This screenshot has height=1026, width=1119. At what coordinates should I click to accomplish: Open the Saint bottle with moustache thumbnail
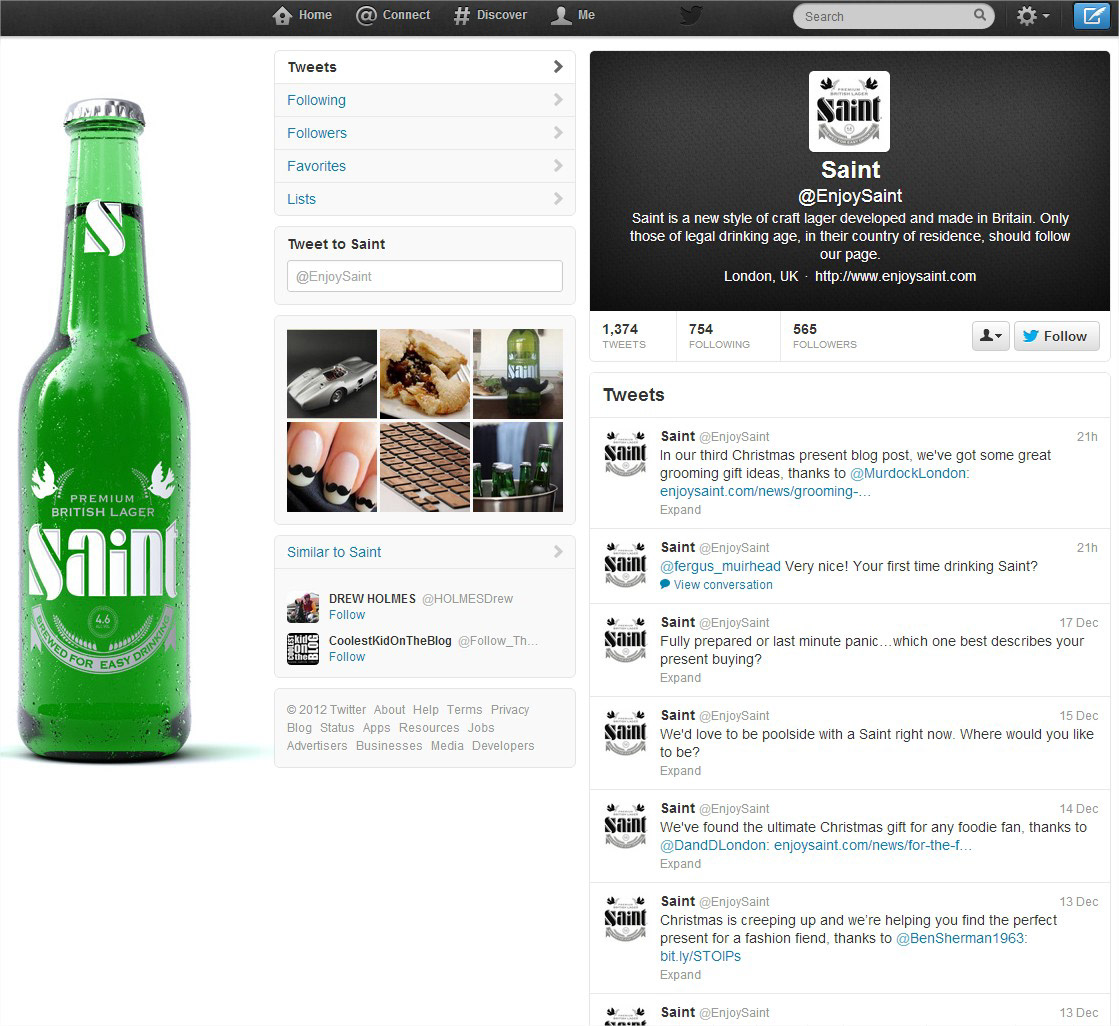[518, 374]
